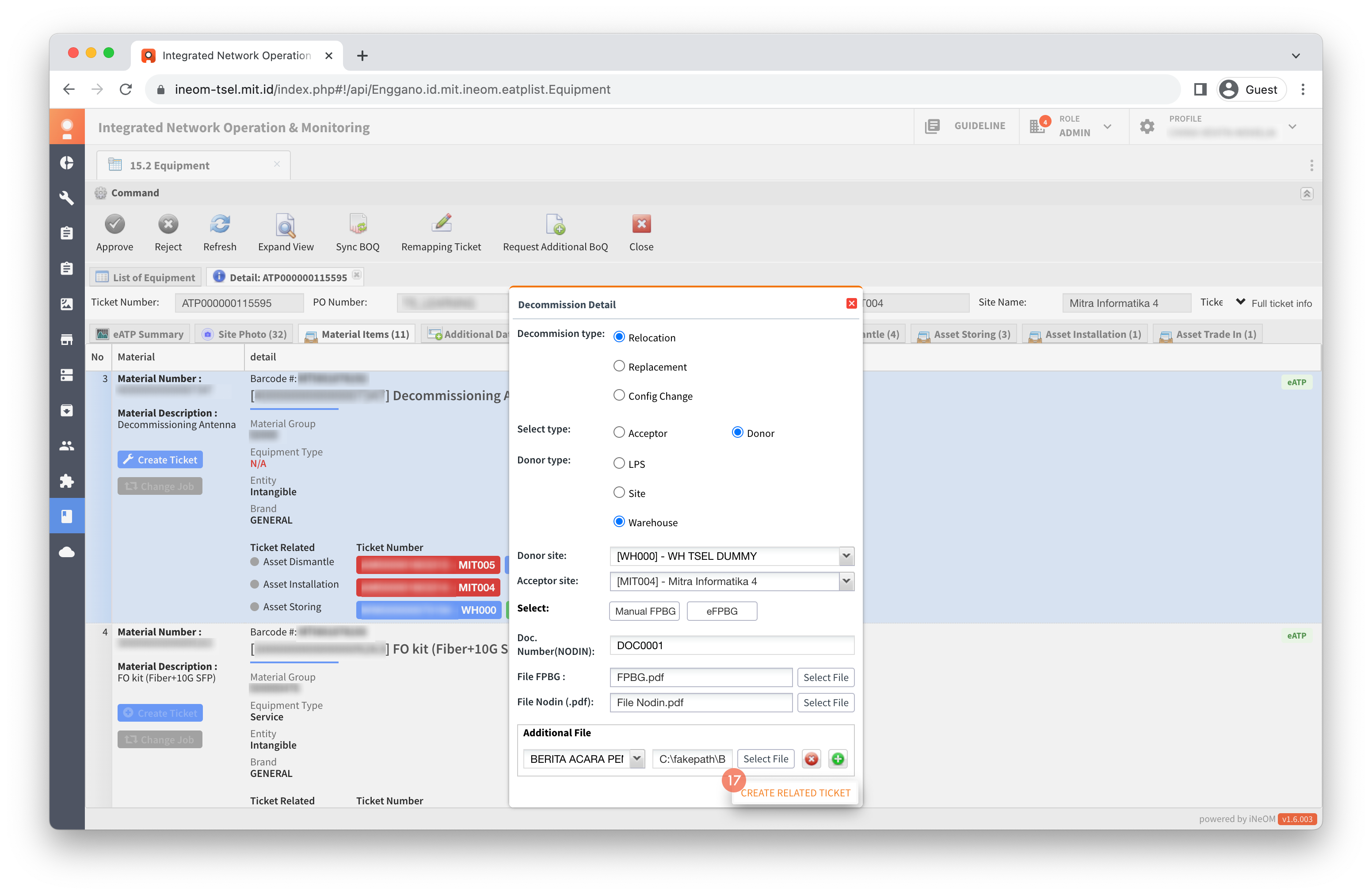Image resolution: width=1372 pixels, height=895 pixels.
Task: Open Expand View command
Action: pyautogui.click(x=286, y=225)
